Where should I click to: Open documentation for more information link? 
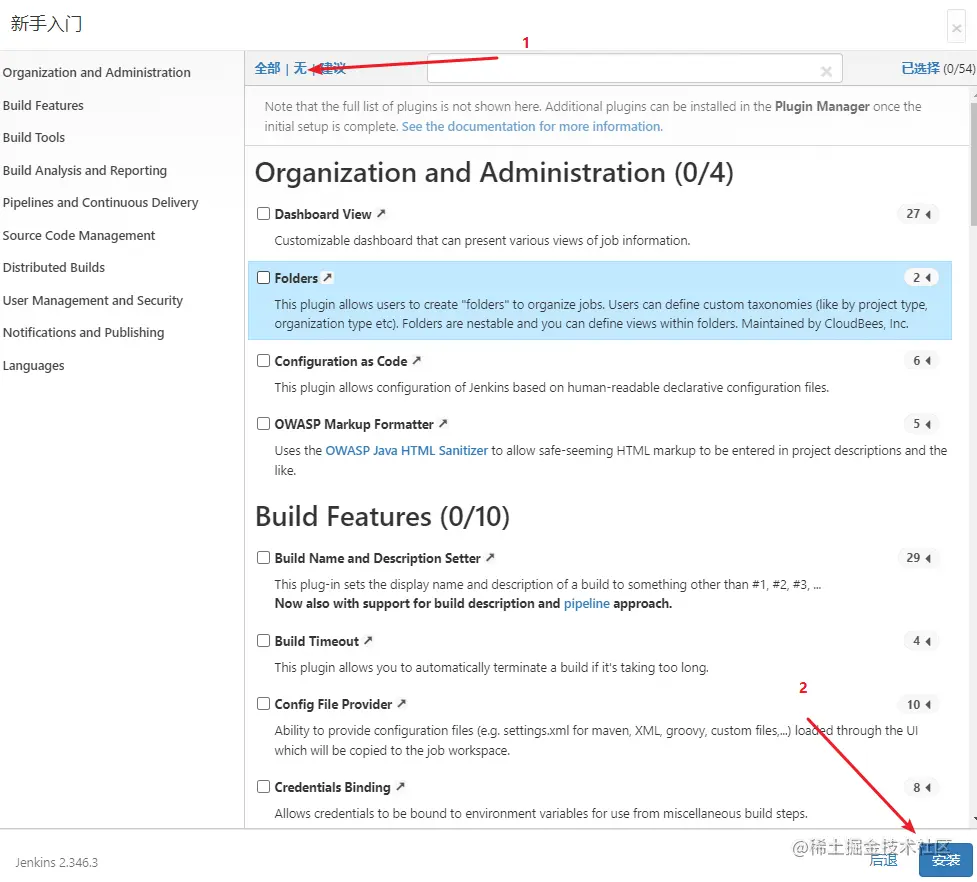click(x=532, y=126)
